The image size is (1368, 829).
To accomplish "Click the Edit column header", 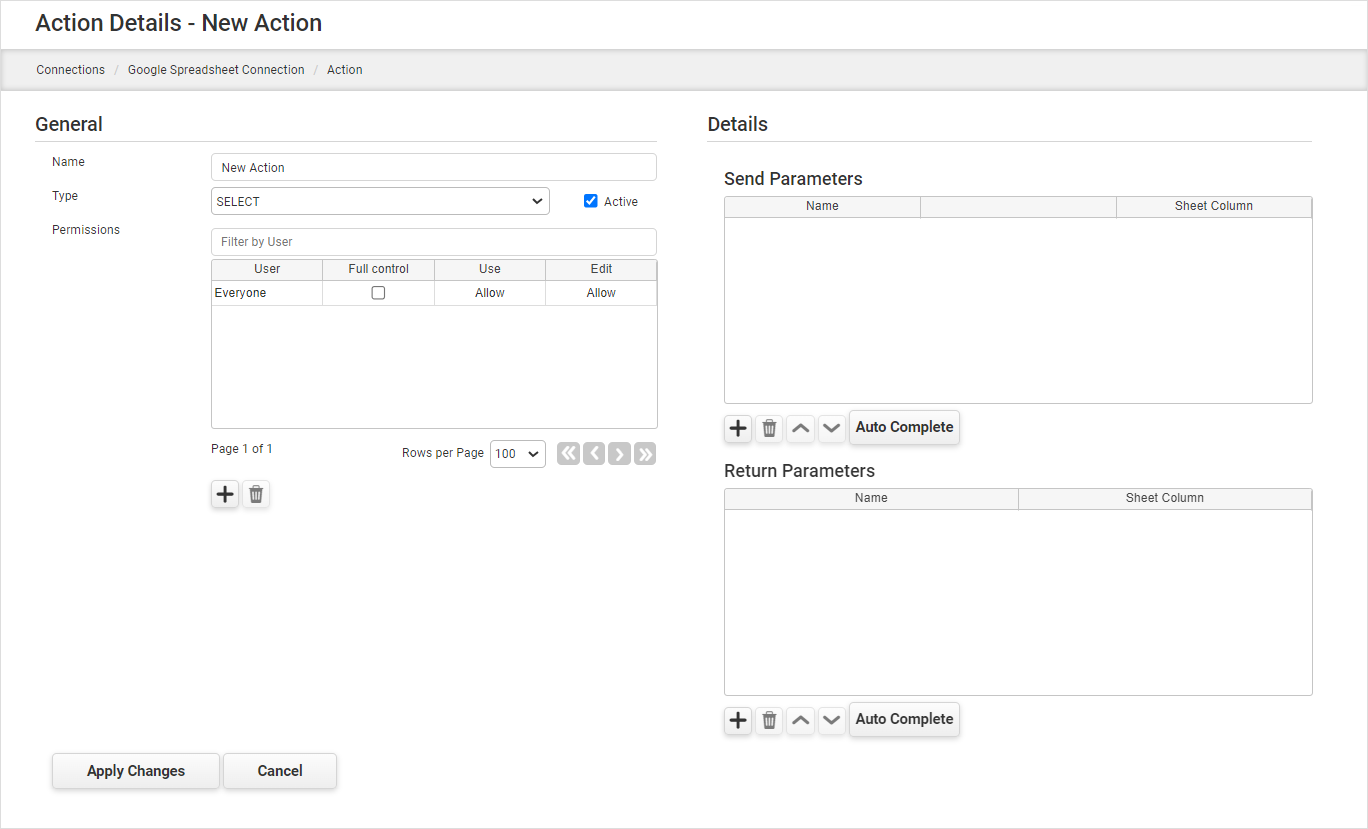I will point(601,269).
